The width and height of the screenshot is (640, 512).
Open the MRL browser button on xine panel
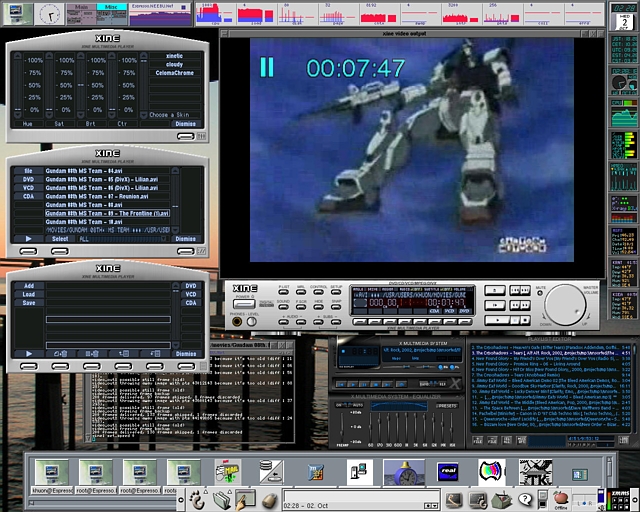(301, 292)
